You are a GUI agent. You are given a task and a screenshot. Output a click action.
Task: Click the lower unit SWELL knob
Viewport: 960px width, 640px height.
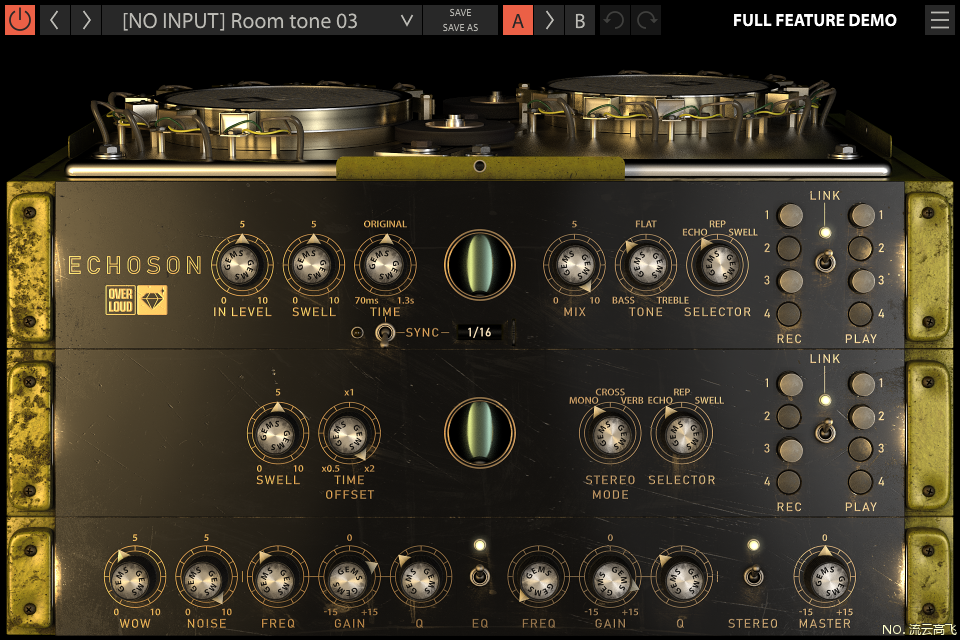point(278,434)
